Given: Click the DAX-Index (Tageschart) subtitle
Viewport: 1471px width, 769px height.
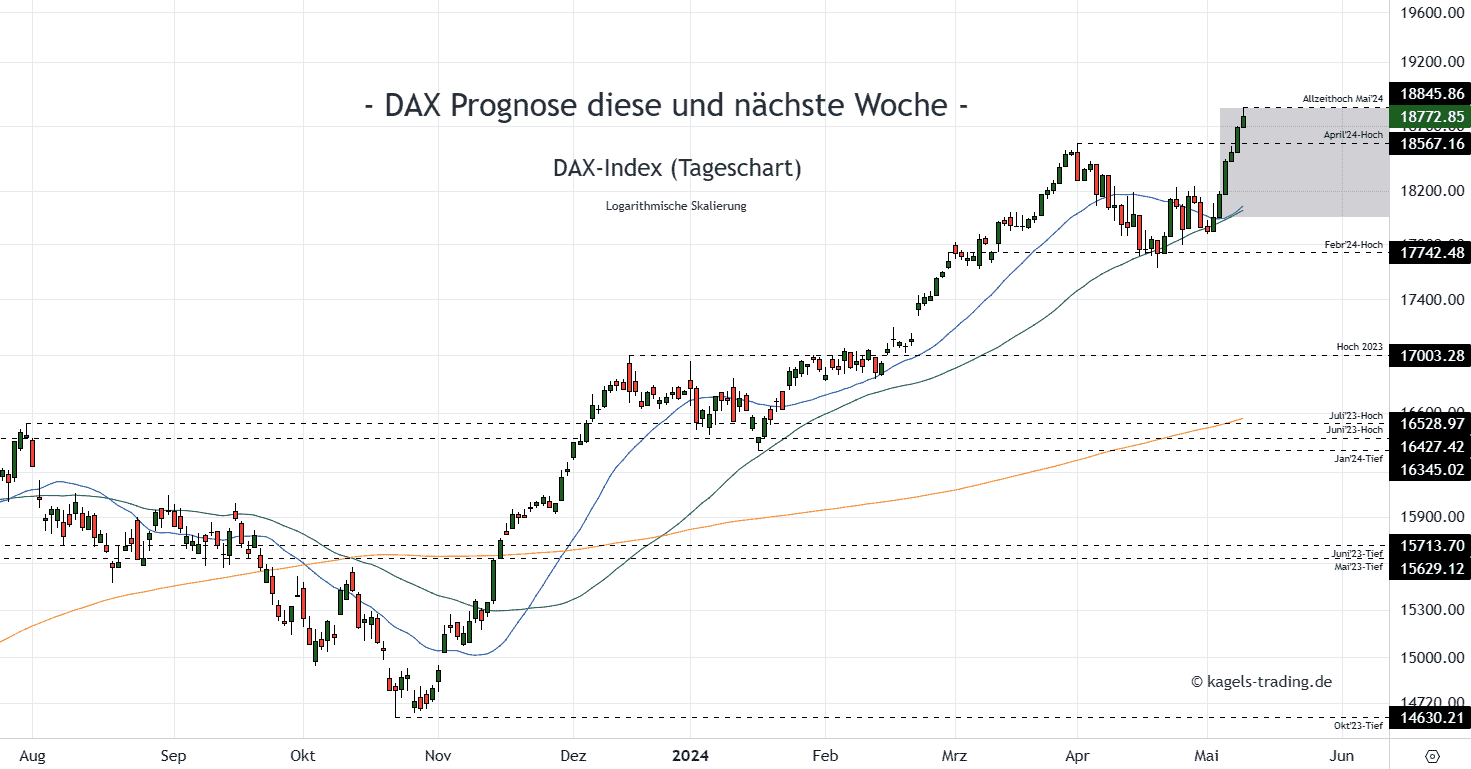Looking at the screenshot, I should tap(677, 168).
